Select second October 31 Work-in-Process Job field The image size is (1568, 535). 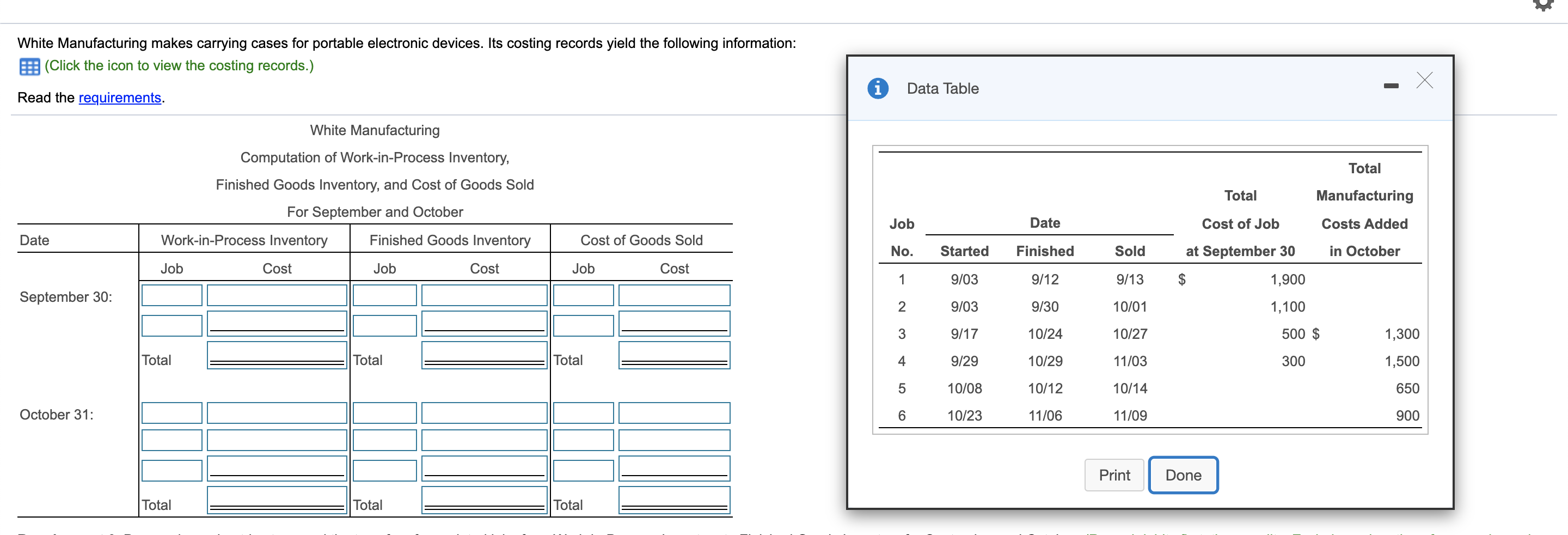pos(171,440)
